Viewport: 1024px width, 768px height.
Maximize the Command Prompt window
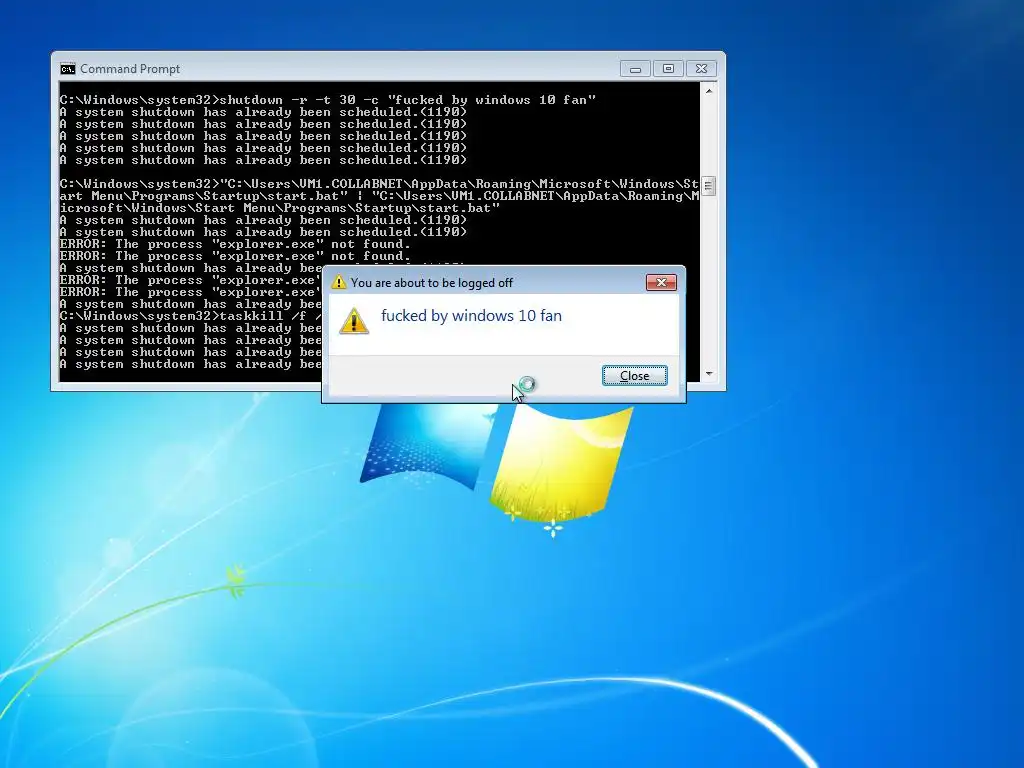click(668, 69)
